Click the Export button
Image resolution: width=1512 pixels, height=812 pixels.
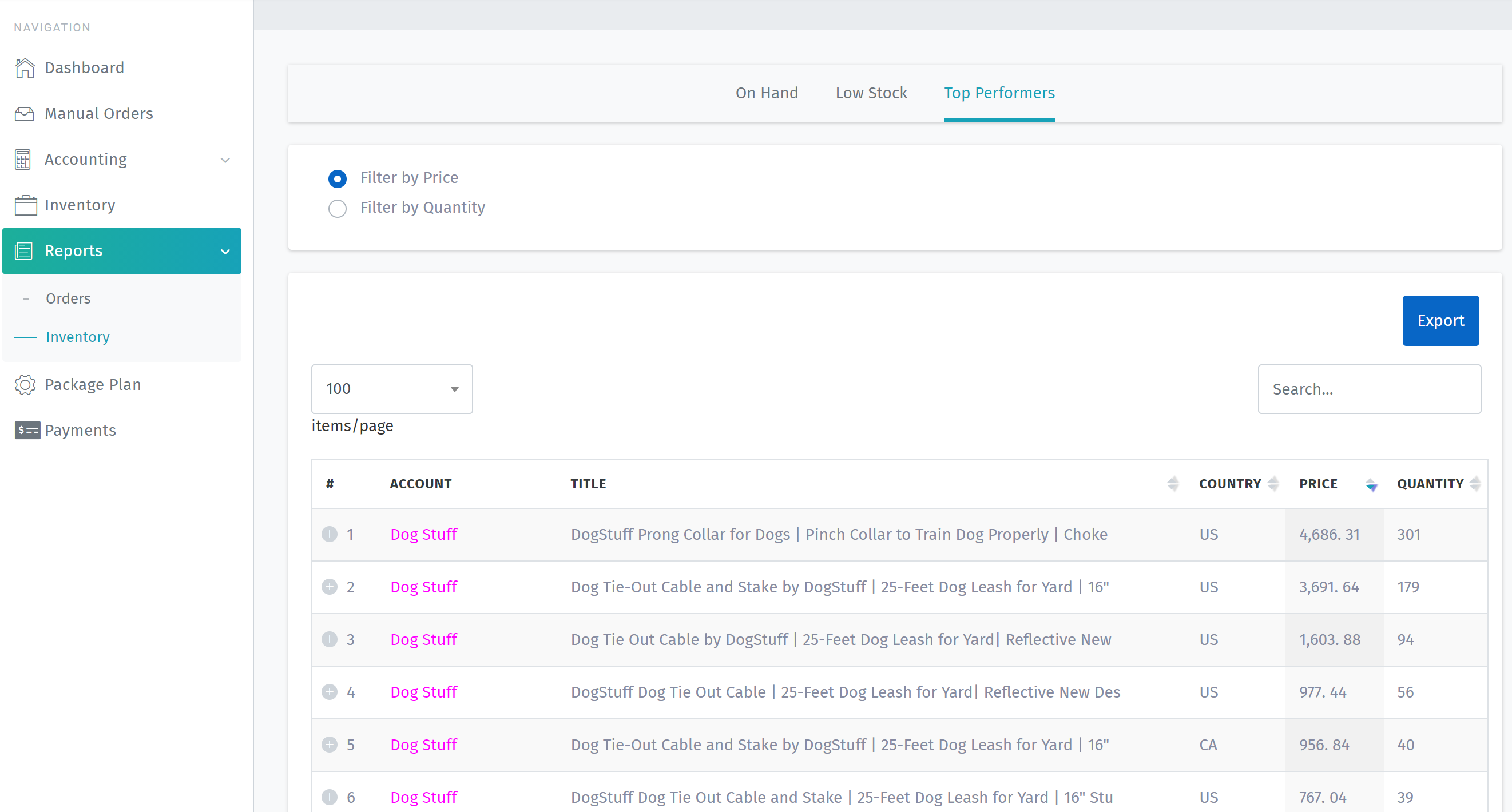coord(1440,321)
